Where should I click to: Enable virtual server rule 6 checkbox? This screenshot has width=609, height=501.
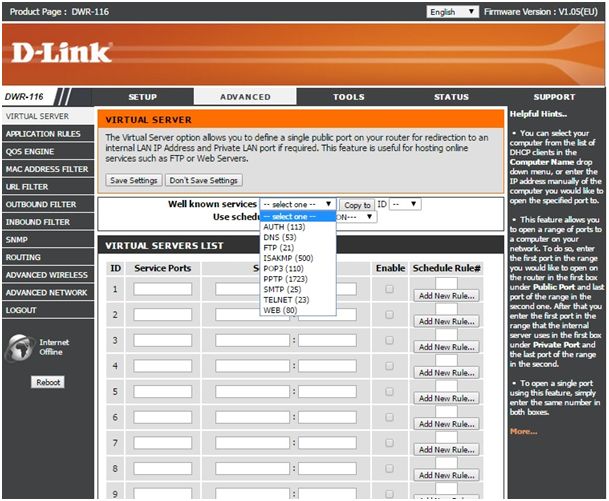click(389, 417)
